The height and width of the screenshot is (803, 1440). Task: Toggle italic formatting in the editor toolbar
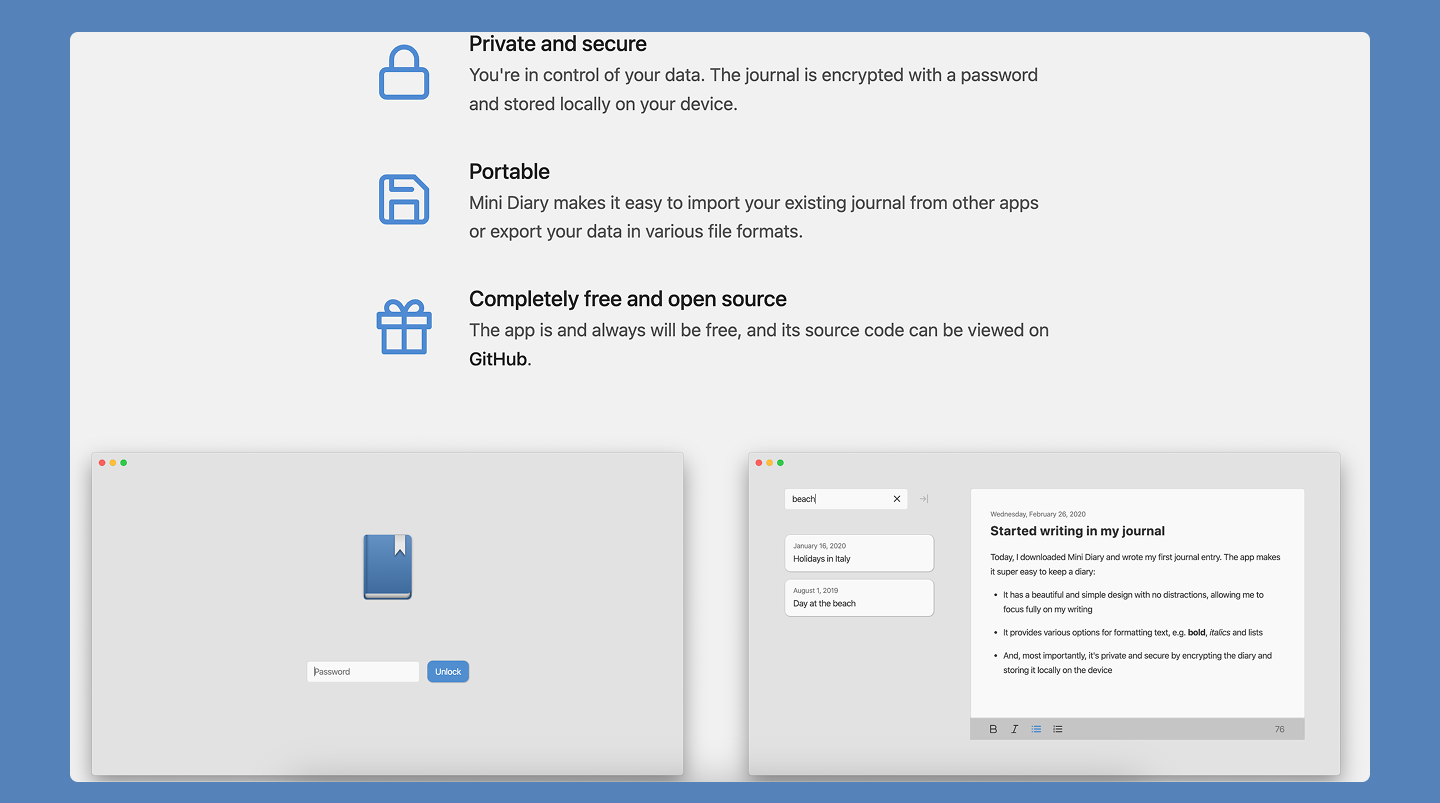(1014, 729)
